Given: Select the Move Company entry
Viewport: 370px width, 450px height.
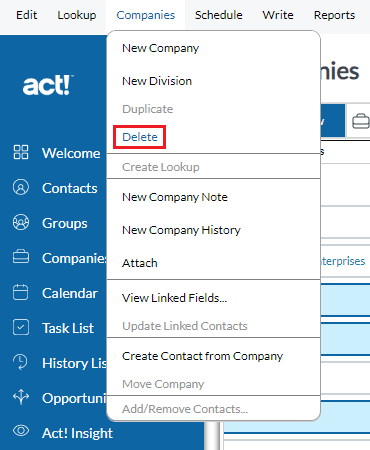Looking at the screenshot, I should coord(163,384).
